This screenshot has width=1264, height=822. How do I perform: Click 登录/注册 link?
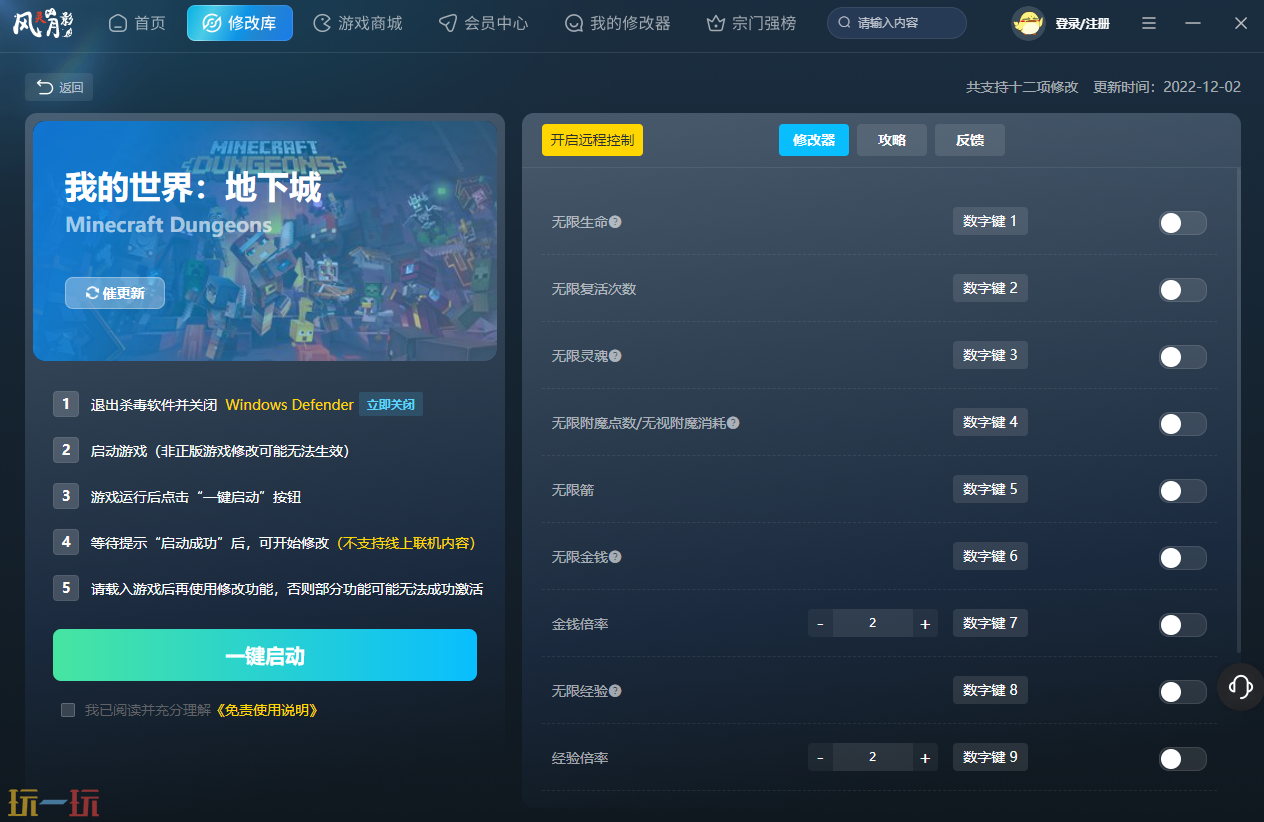pos(1083,23)
